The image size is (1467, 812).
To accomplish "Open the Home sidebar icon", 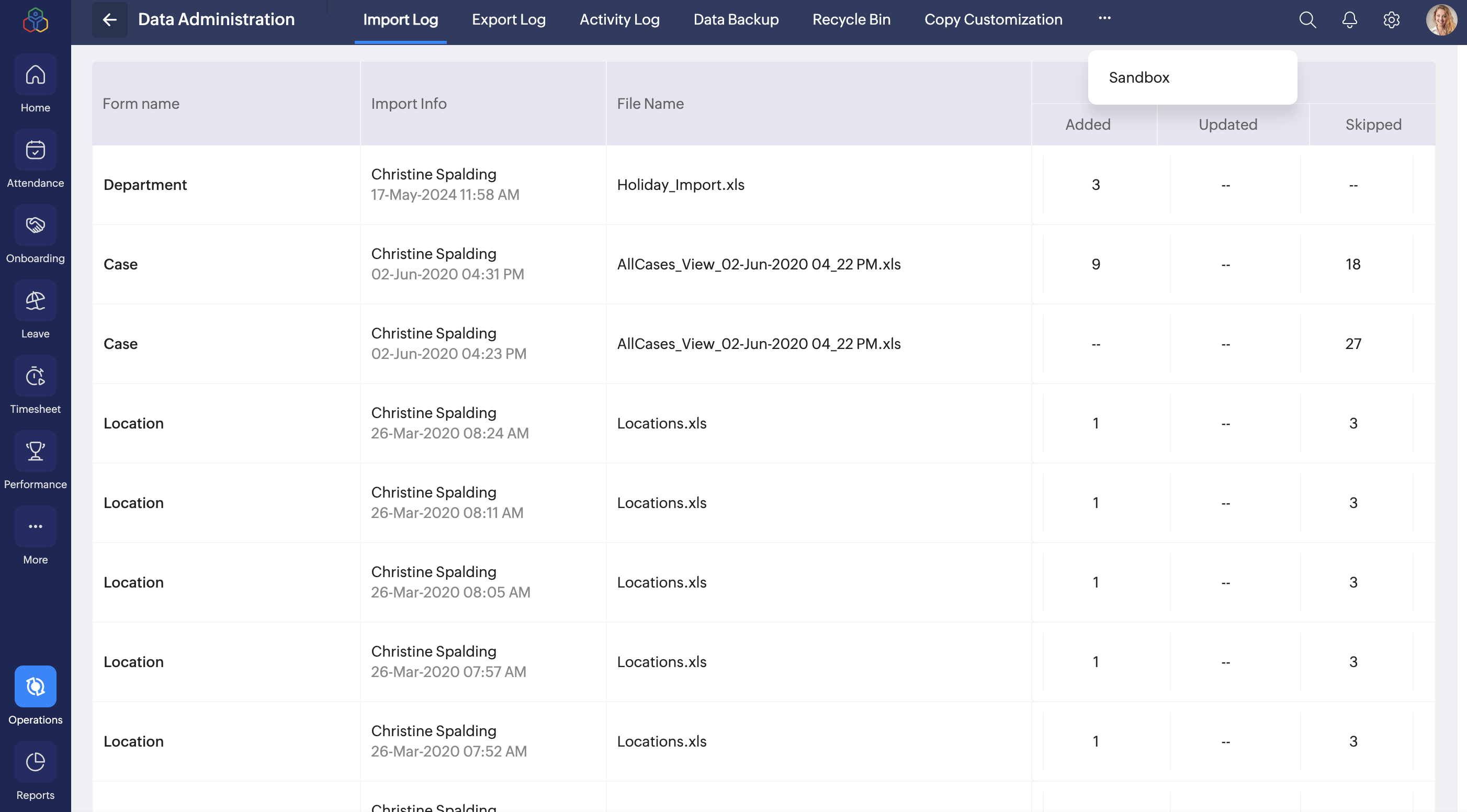I will pos(35,75).
